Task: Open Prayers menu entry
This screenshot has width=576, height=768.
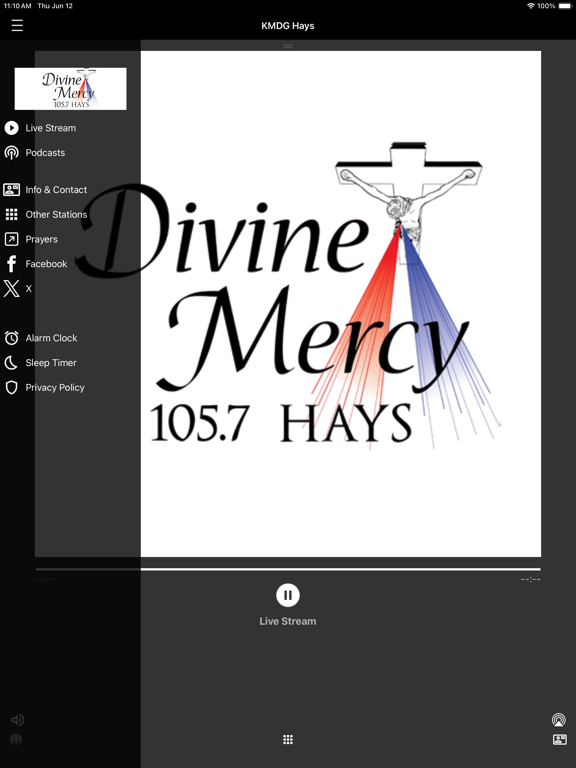Action: click(x=42, y=239)
